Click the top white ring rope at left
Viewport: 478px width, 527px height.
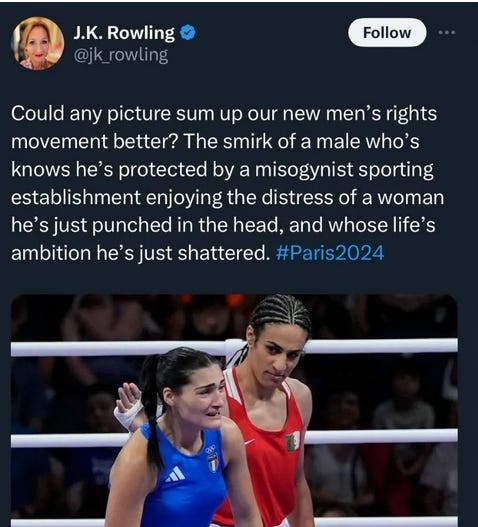pyautogui.click(x=118, y=348)
